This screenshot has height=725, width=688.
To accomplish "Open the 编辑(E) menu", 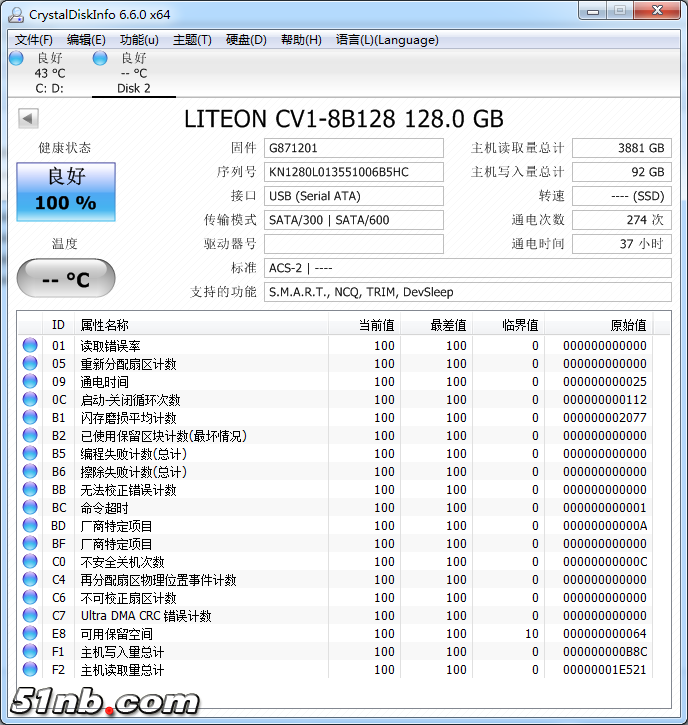I will [x=86, y=40].
